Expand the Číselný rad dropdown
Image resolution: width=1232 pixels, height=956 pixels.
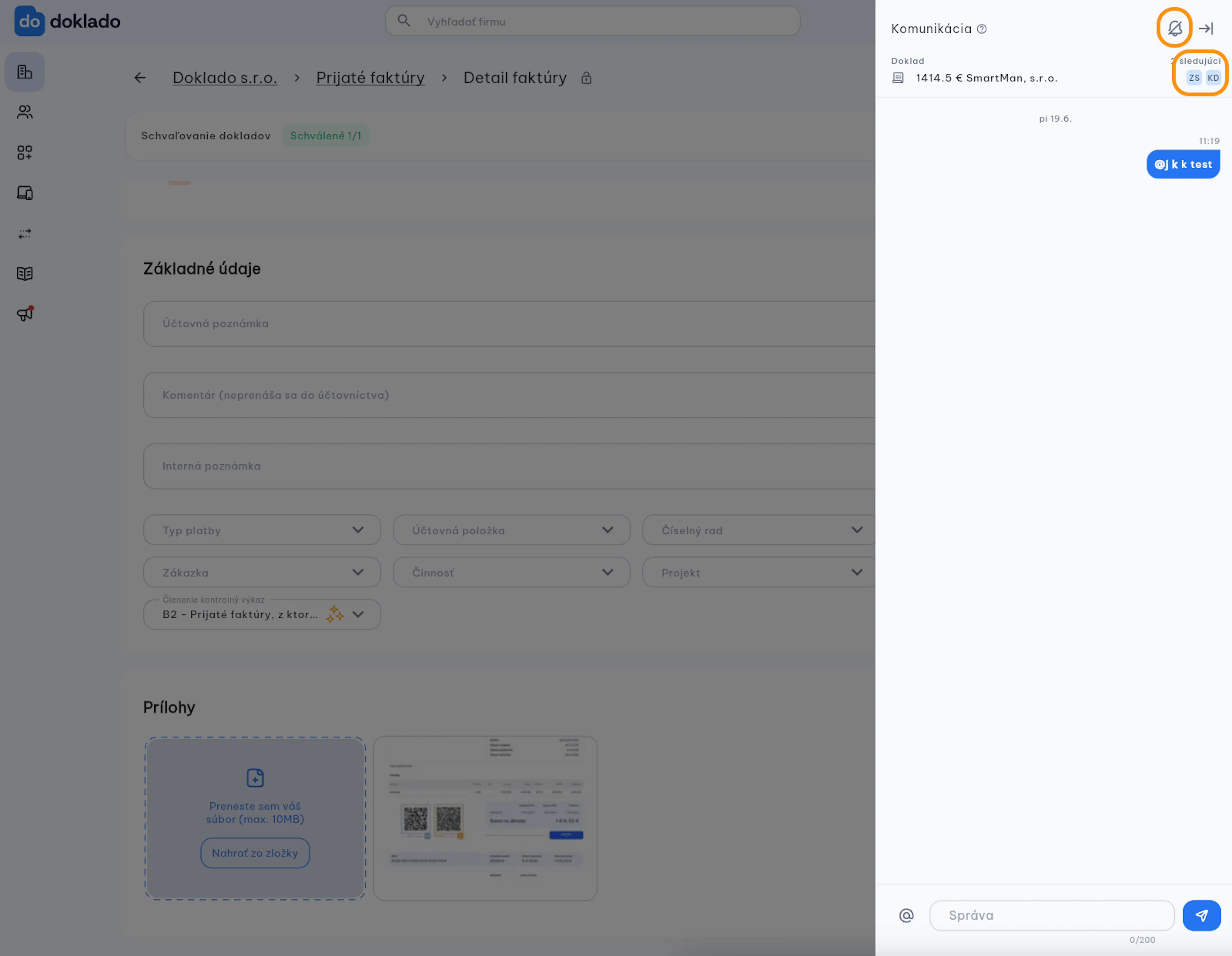pyautogui.click(x=759, y=530)
